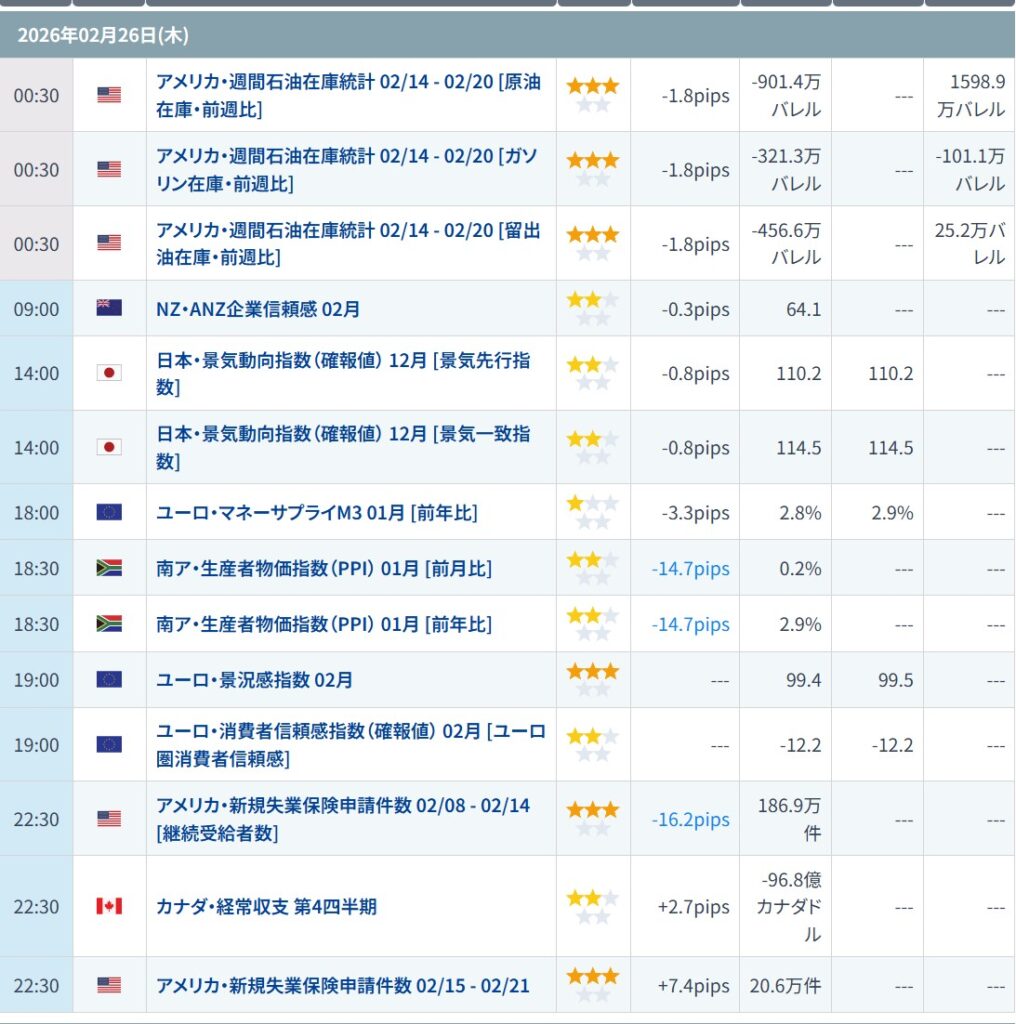Click the 2026年02月26日(木) date header
This screenshot has width=1016, height=1024.
pyautogui.click(x=103, y=36)
